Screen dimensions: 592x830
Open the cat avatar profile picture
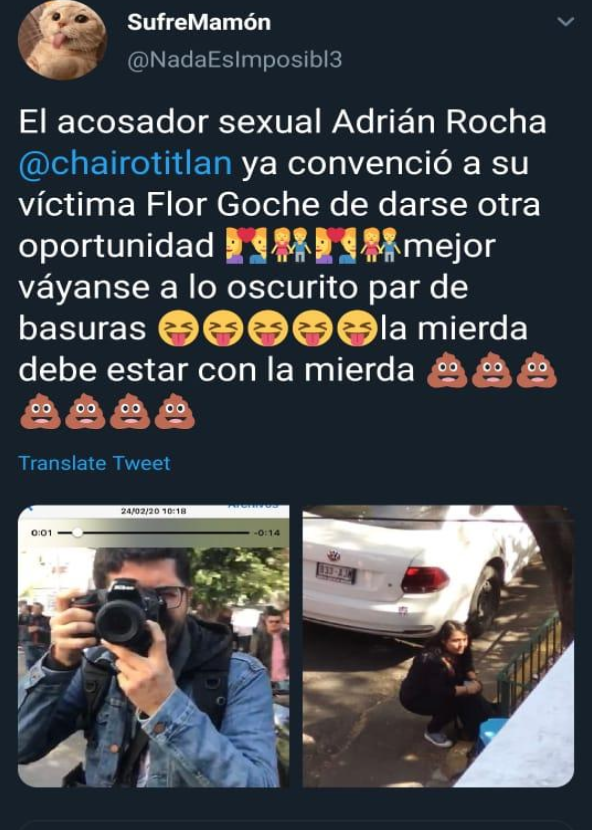[62, 38]
